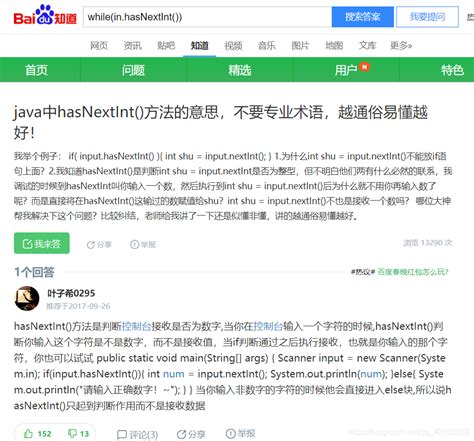This screenshot has height=441, width=474.
Task: Select the 知道 search tab
Action: pyautogui.click(x=199, y=45)
